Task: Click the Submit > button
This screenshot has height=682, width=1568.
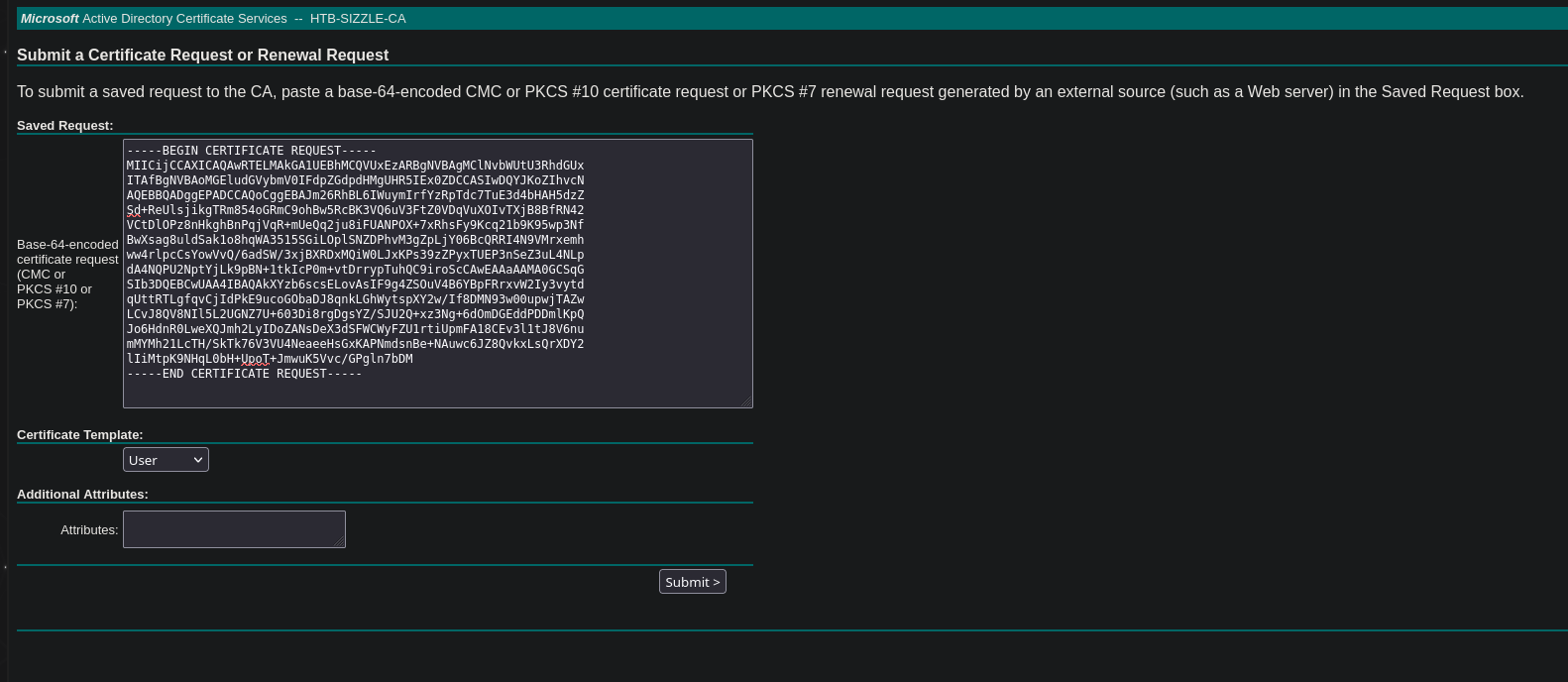Action: click(x=692, y=582)
